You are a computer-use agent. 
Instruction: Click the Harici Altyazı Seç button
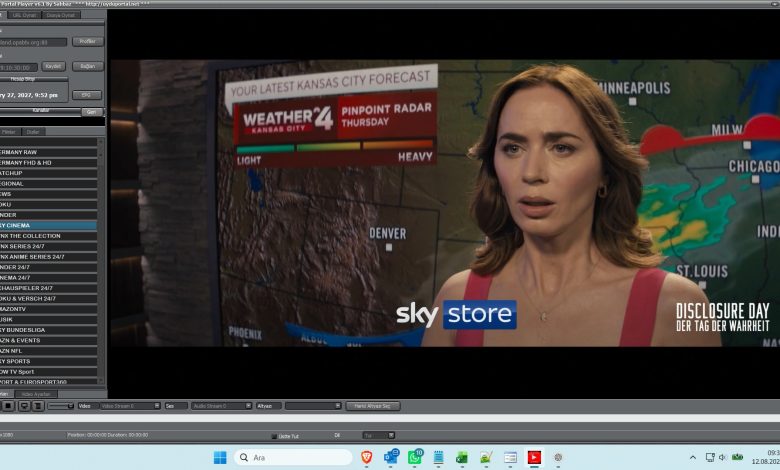pos(373,406)
